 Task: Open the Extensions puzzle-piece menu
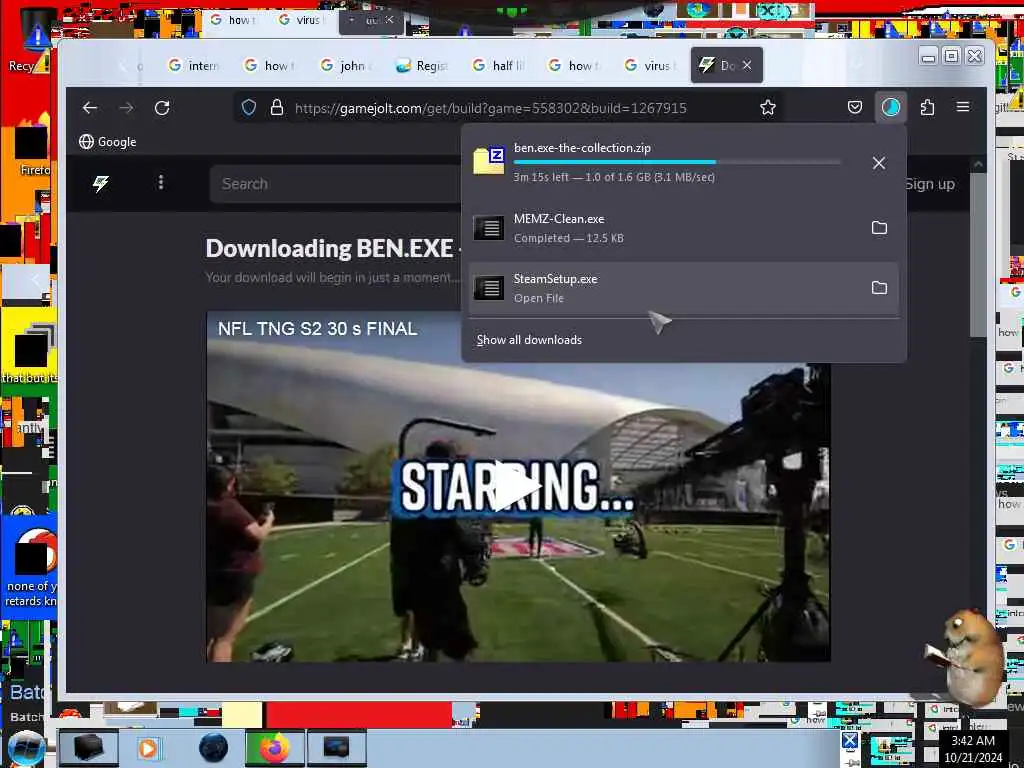point(927,107)
